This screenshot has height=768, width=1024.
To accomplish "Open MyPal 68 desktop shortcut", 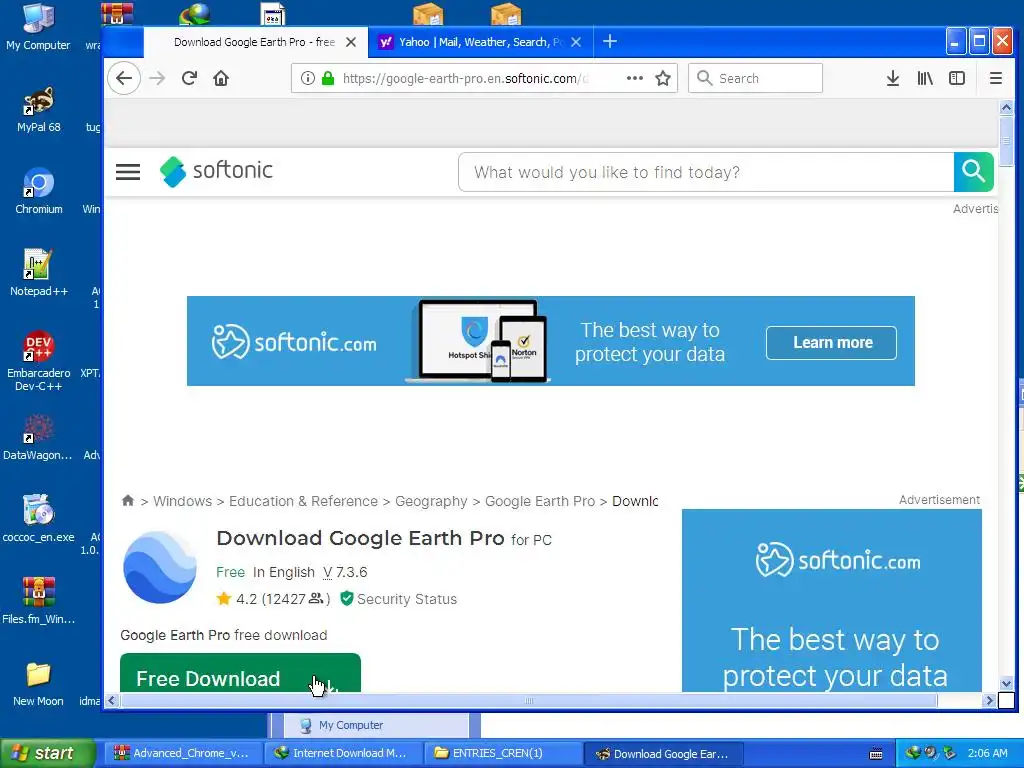I will [x=38, y=109].
